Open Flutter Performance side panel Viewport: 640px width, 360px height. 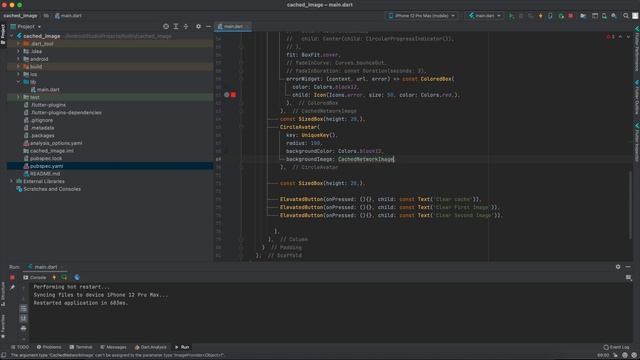pyautogui.click(x=636, y=49)
